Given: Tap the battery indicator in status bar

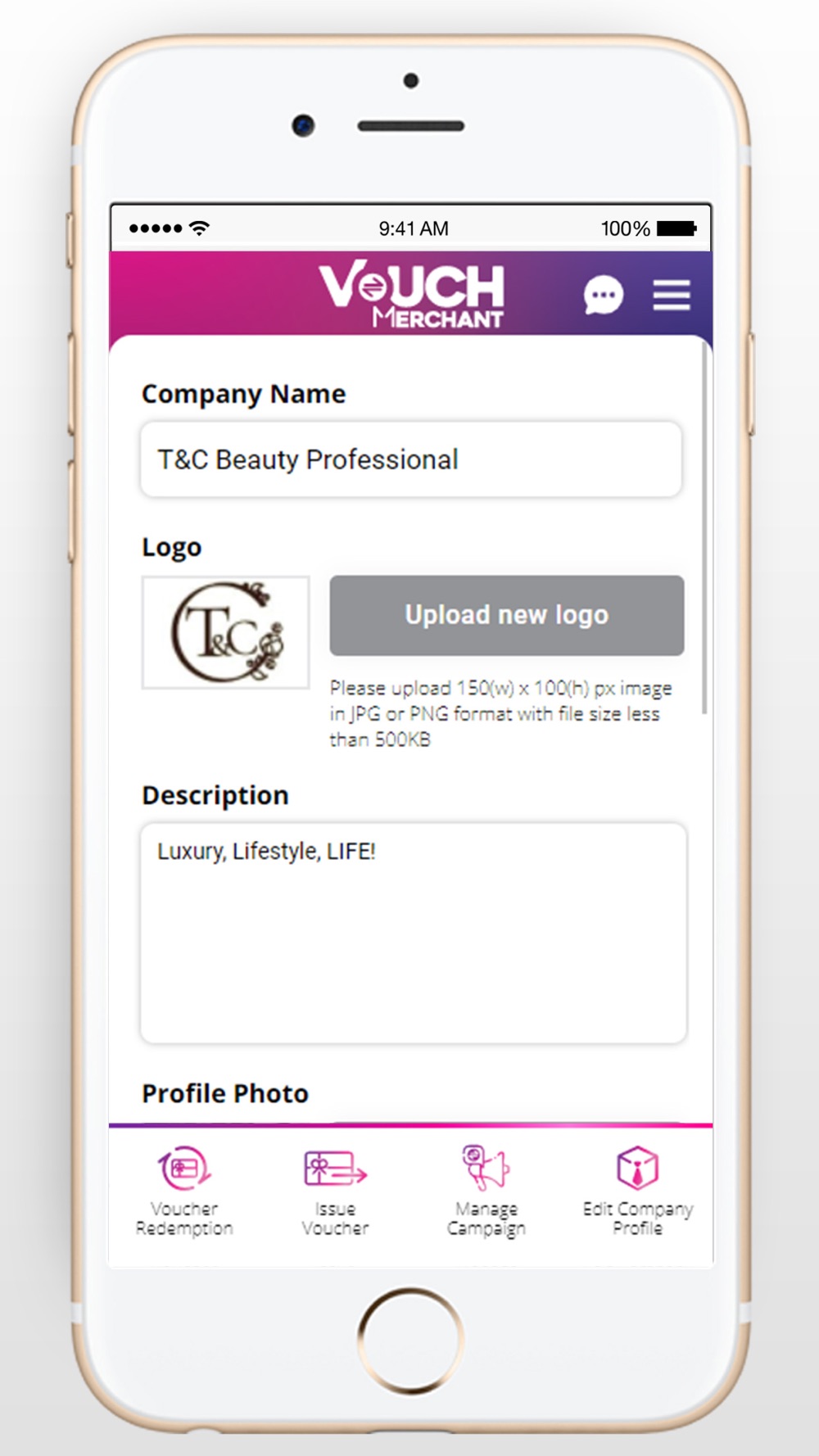Looking at the screenshot, I should point(676,228).
